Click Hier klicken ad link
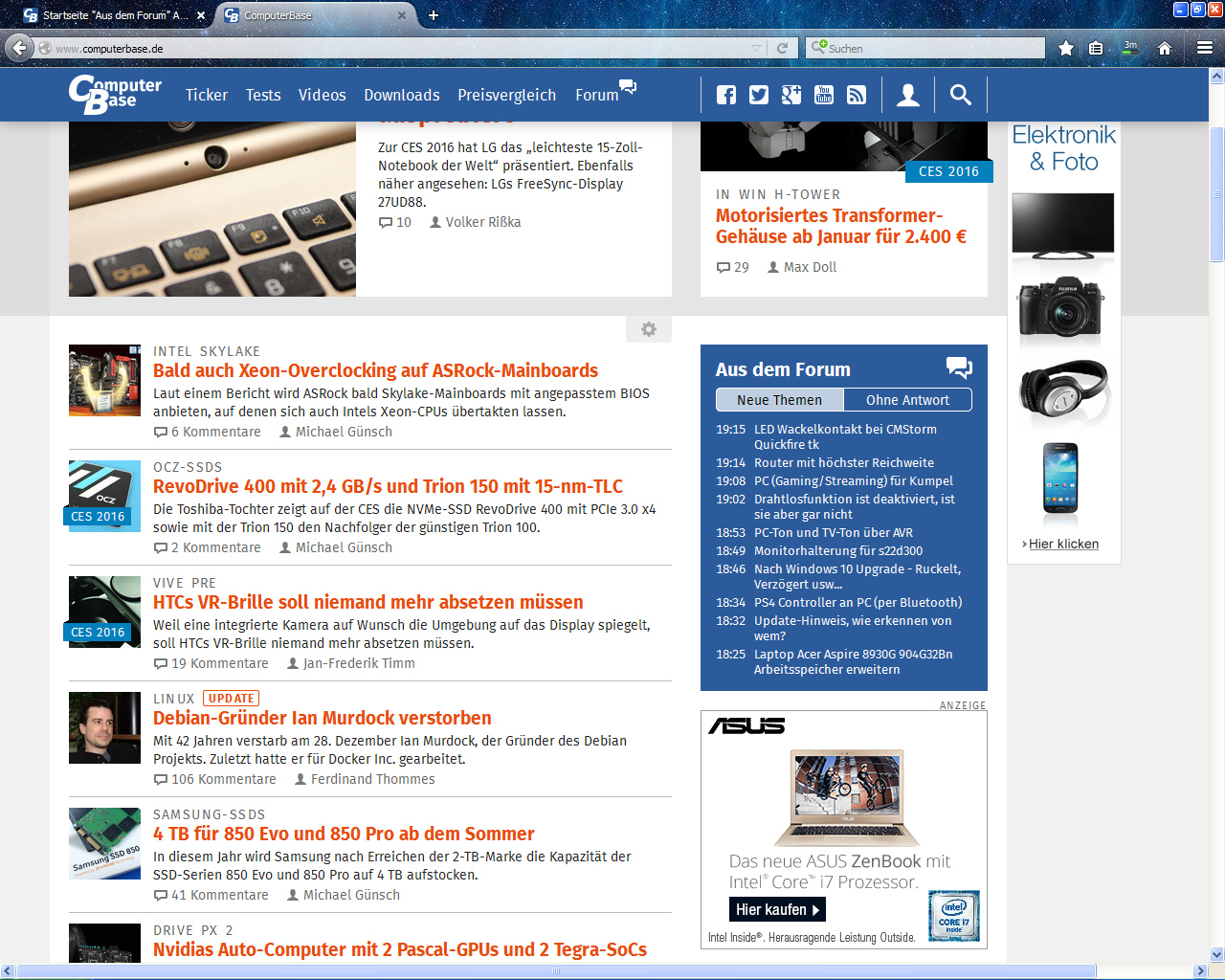Viewport: 1225px width, 980px height. (1063, 544)
